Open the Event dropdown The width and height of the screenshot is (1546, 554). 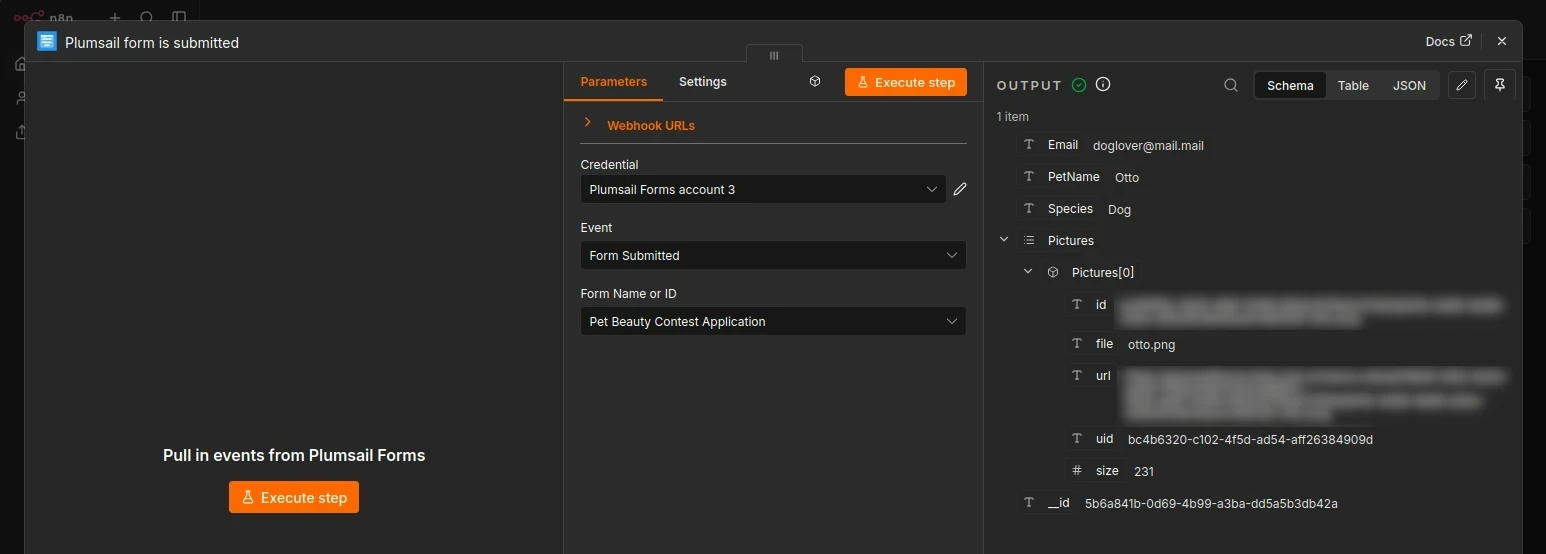pos(773,255)
